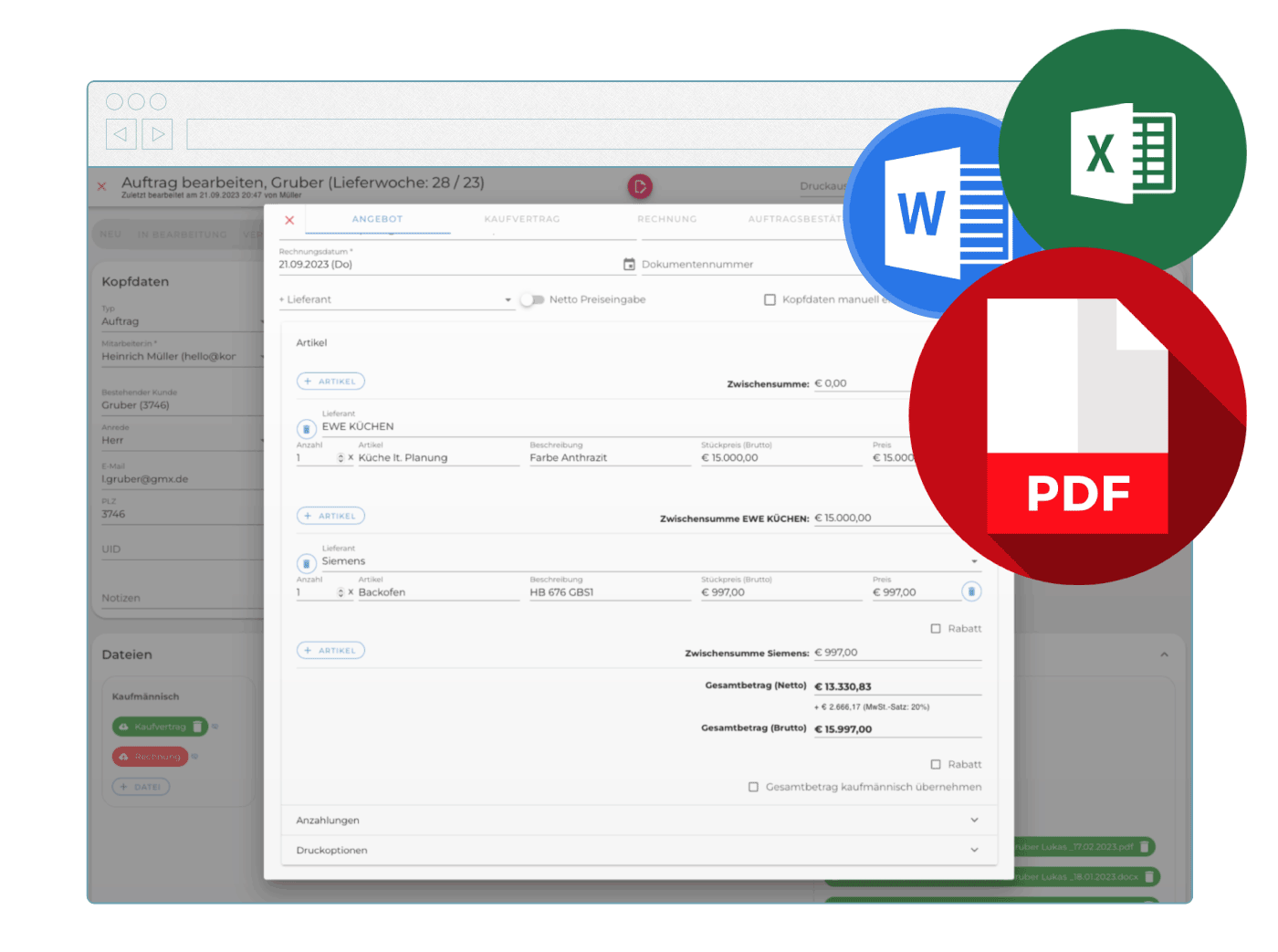1278x952 pixels.
Task: Delete the 18.01.2023.docx file
Action: [x=1150, y=876]
